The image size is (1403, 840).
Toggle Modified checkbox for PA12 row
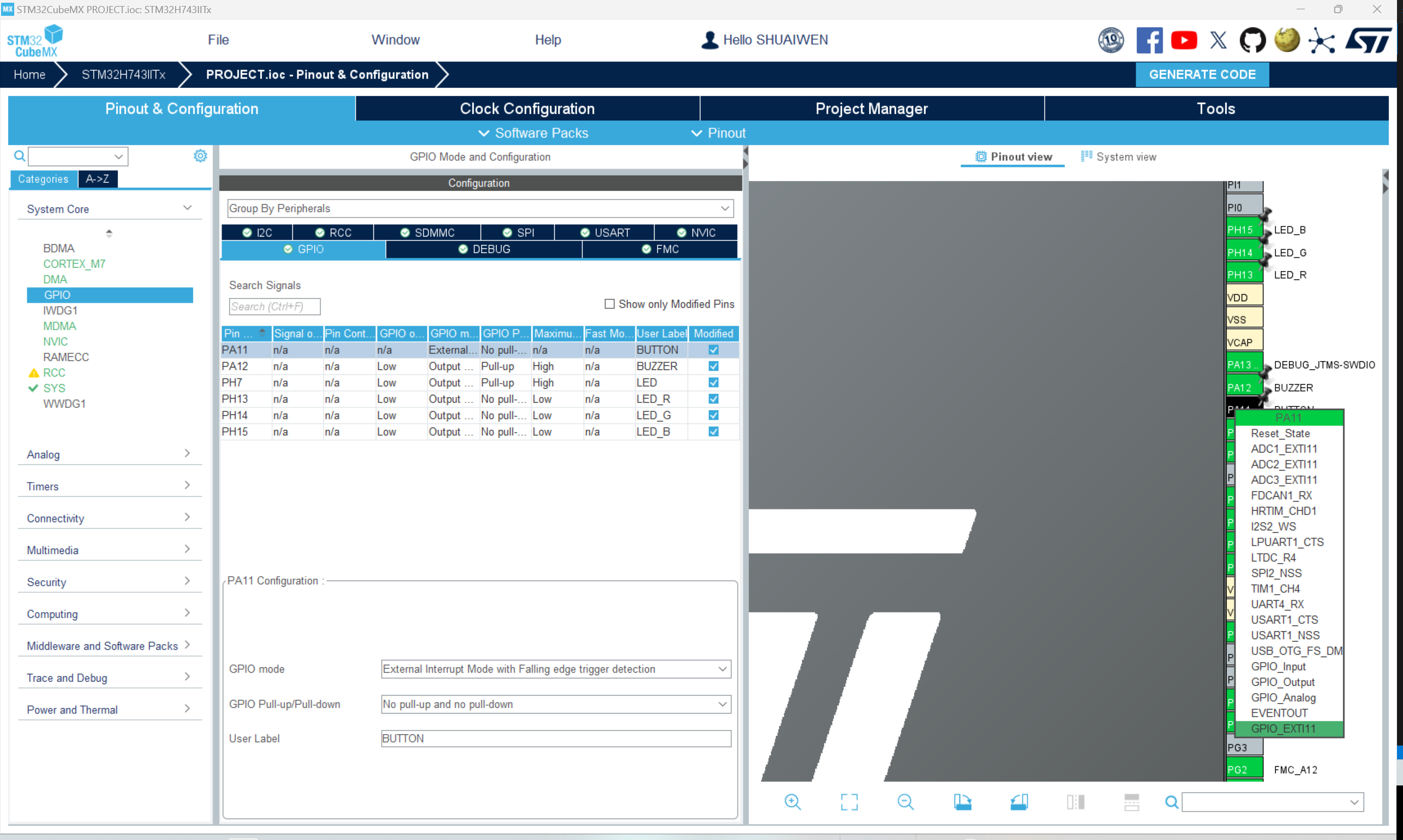[713, 366]
